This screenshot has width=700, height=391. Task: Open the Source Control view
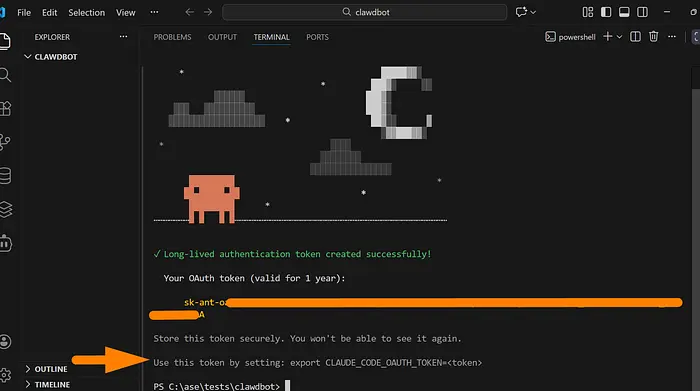click(x=5, y=142)
